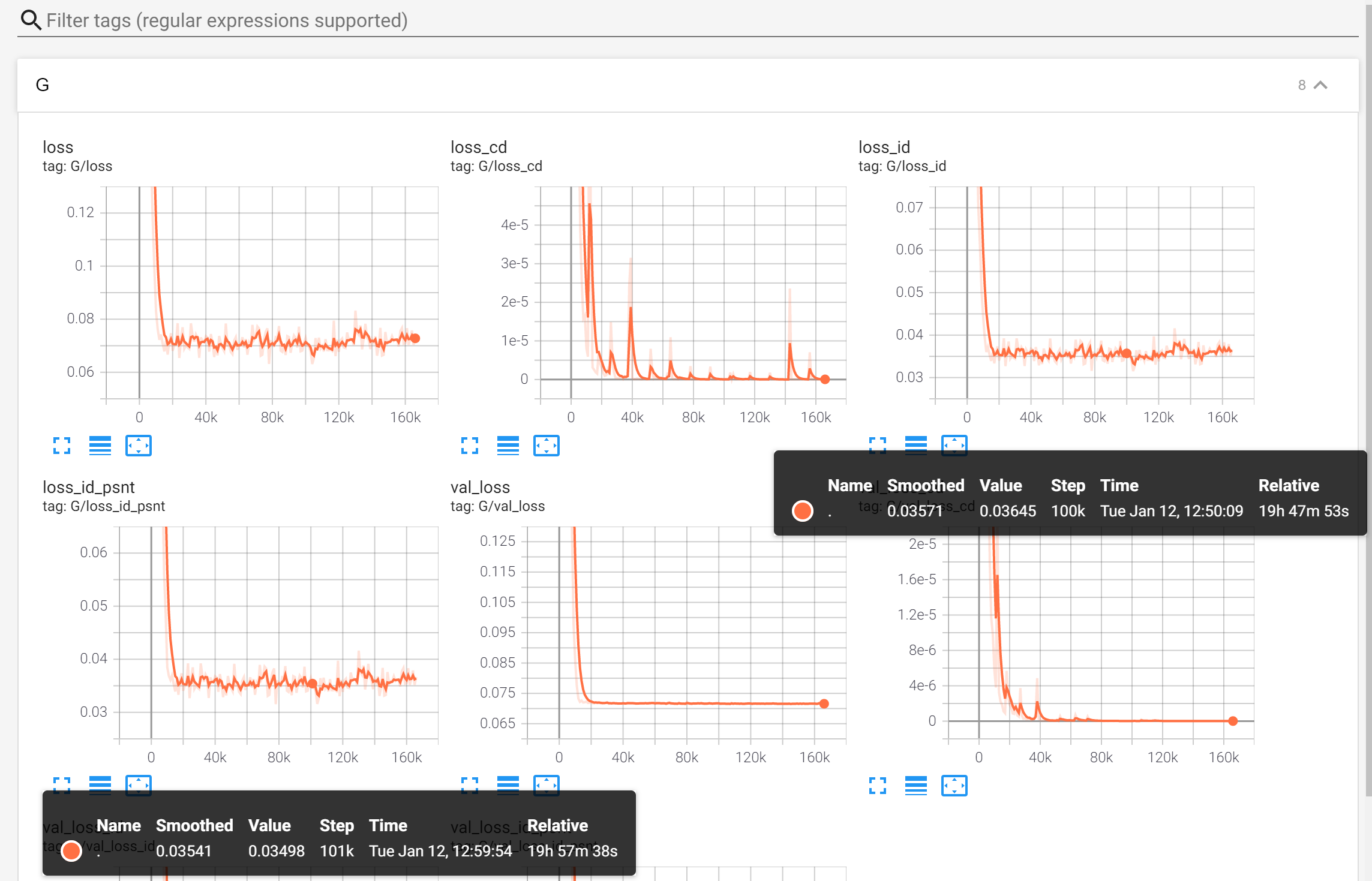Fit domain to data on loss chart
1372x881 pixels.
[139, 446]
